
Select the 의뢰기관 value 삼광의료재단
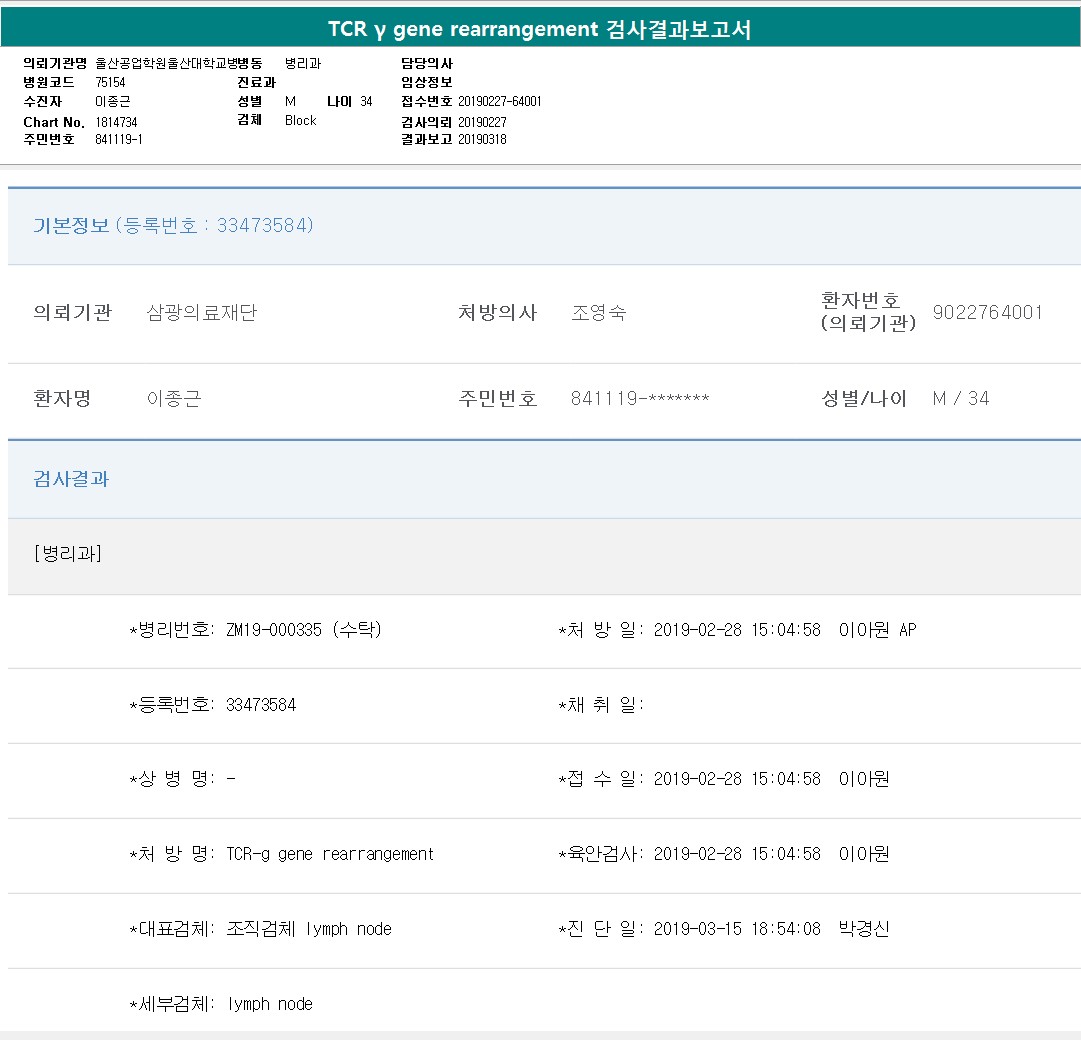pyautogui.click(x=201, y=313)
